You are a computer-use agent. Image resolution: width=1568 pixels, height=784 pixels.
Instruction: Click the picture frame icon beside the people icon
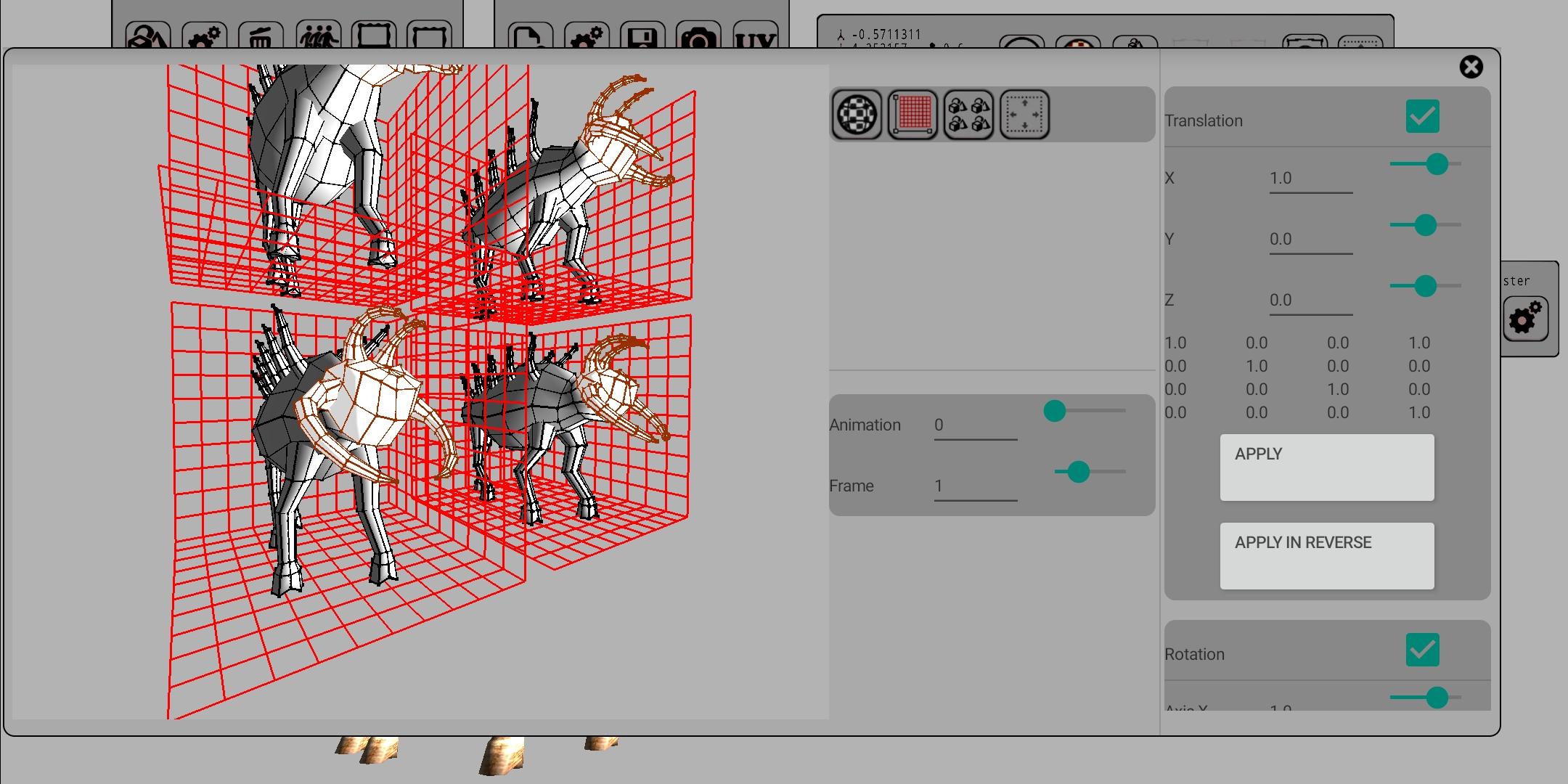tap(374, 36)
